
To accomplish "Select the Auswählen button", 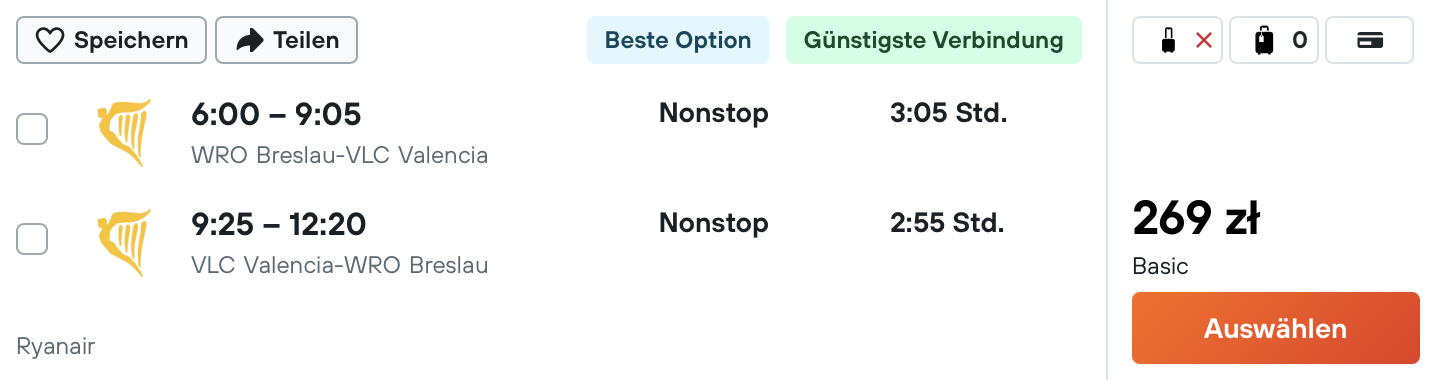I will coord(1276,328).
